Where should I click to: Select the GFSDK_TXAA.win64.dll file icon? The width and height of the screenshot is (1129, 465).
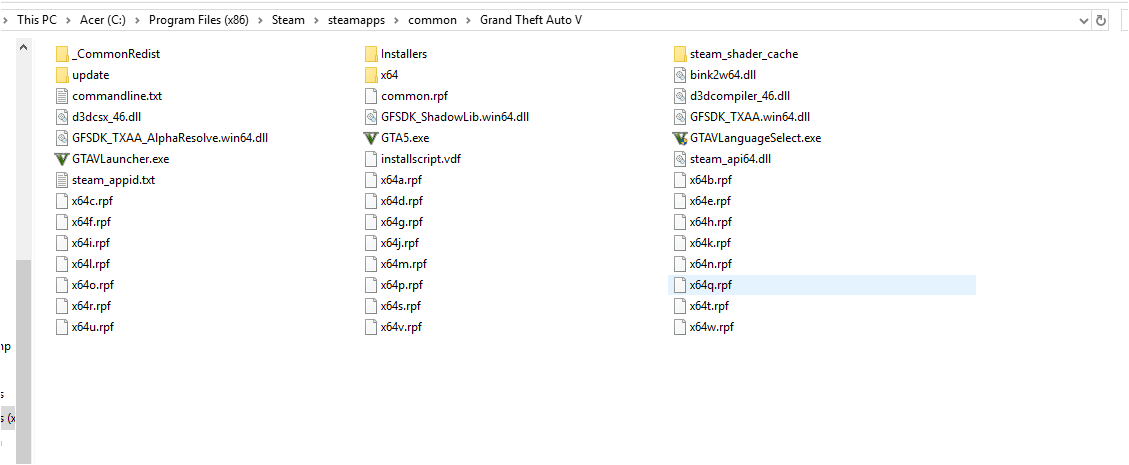click(680, 117)
